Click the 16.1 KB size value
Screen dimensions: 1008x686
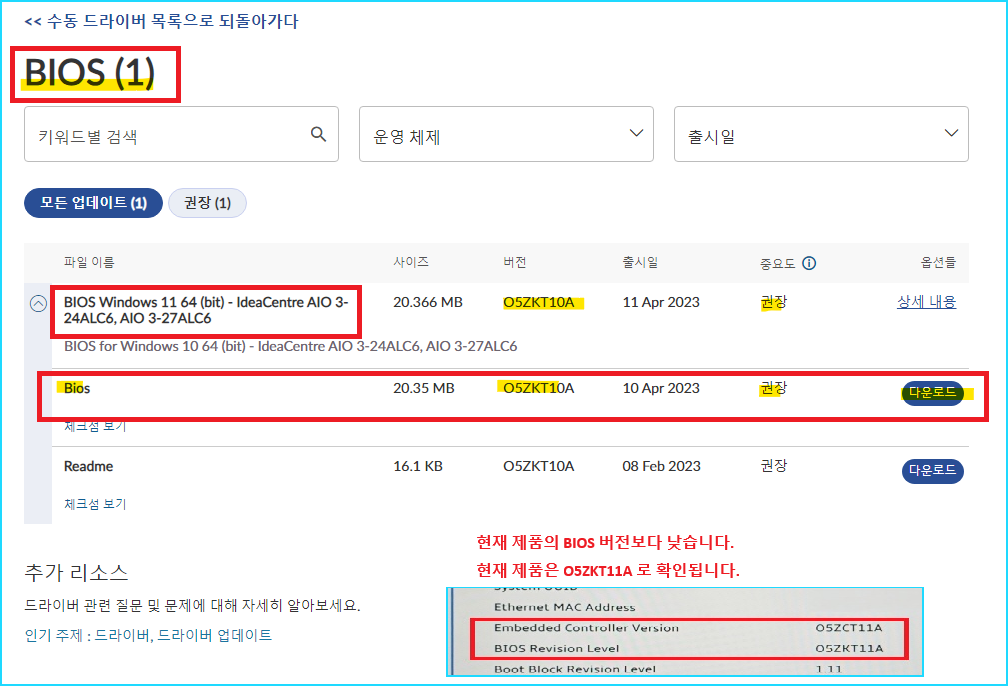418,466
